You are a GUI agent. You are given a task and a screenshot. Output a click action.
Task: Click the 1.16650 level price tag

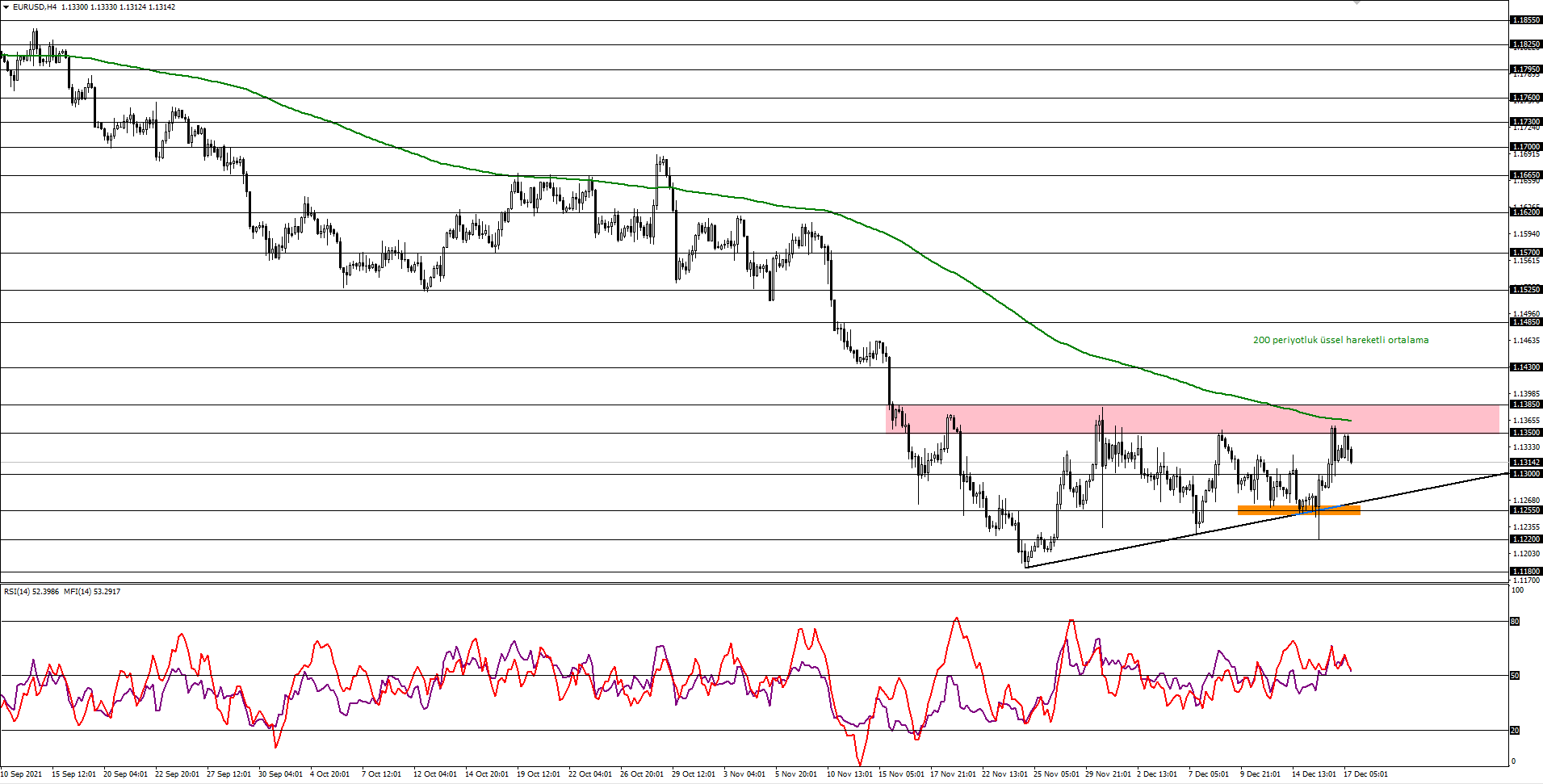click(1525, 175)
